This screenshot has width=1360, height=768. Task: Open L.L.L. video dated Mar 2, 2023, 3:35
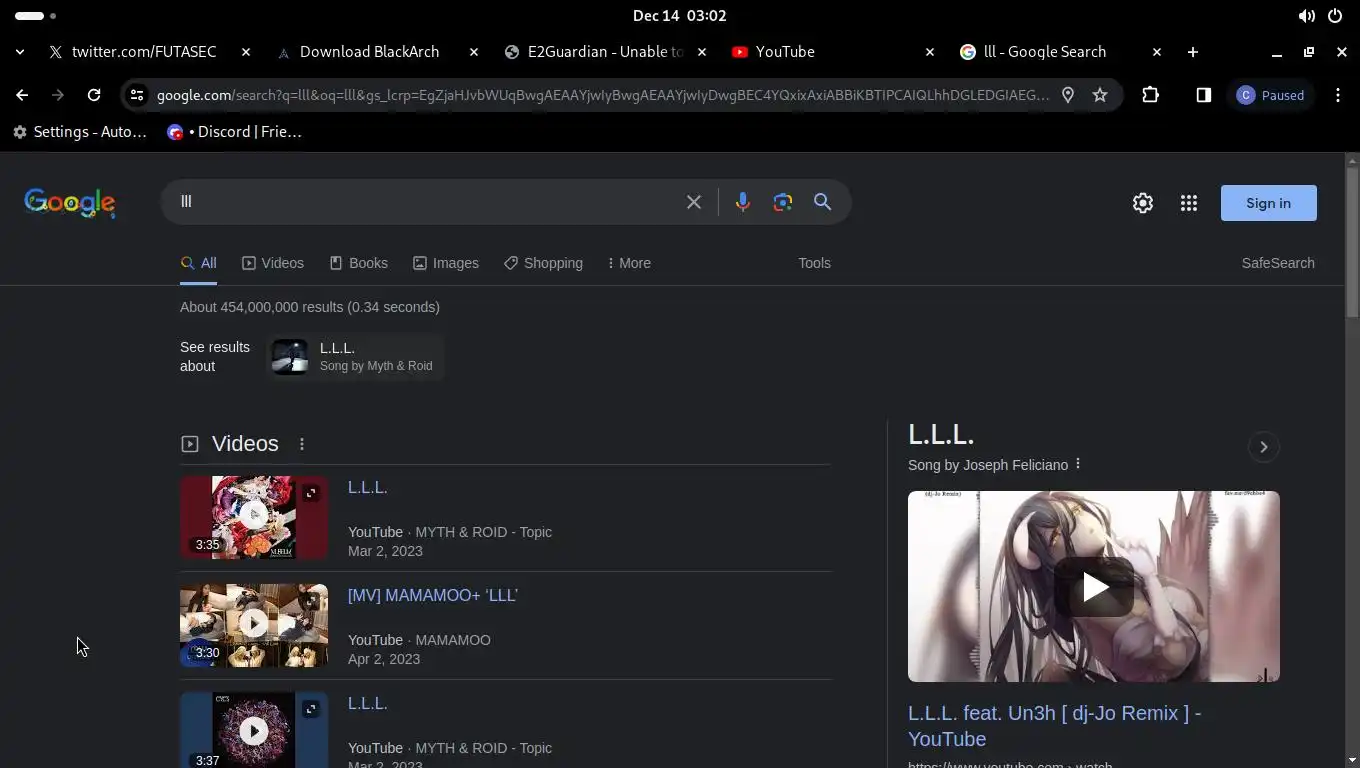pyautogui.click(x=367, y=488)
